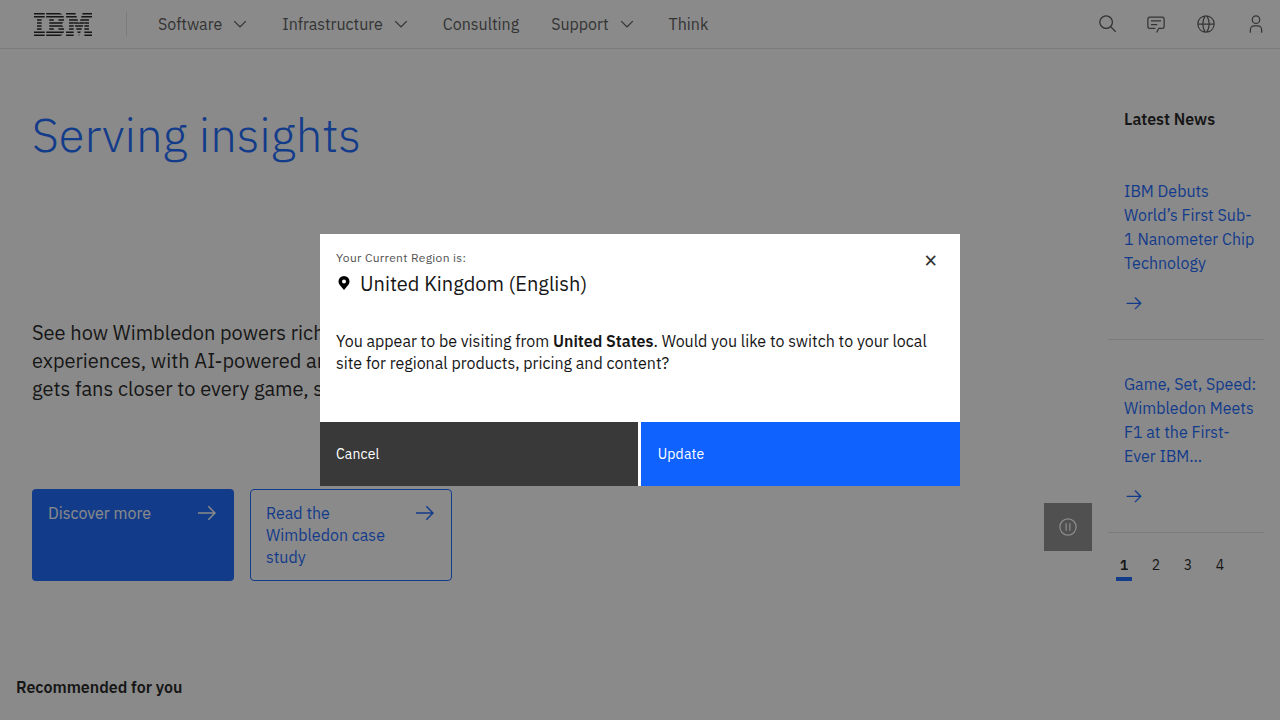
Task: Open the chat message icon
Action: [x=1156, y=24]
